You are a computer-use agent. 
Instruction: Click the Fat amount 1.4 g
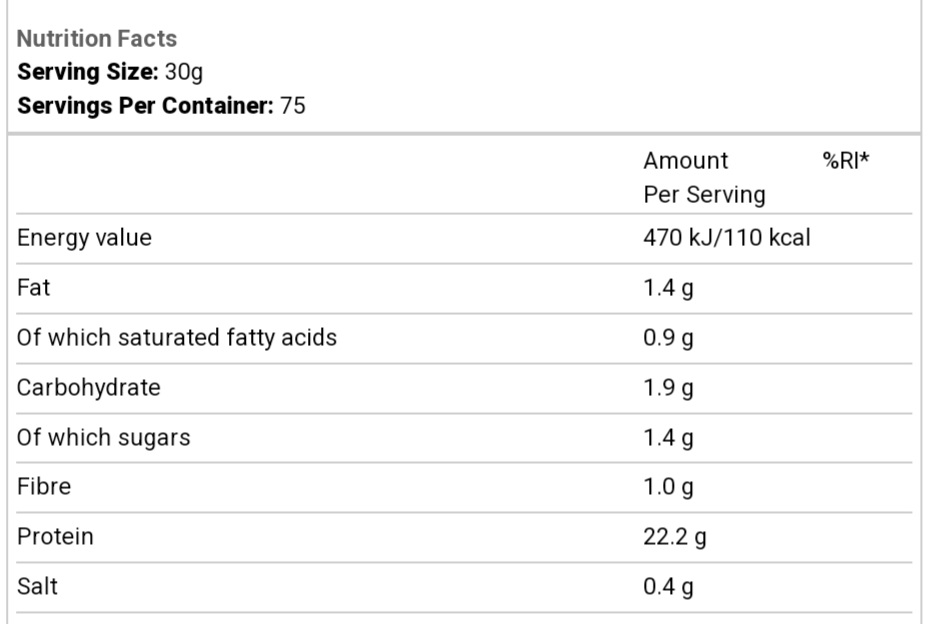(668, 288)
